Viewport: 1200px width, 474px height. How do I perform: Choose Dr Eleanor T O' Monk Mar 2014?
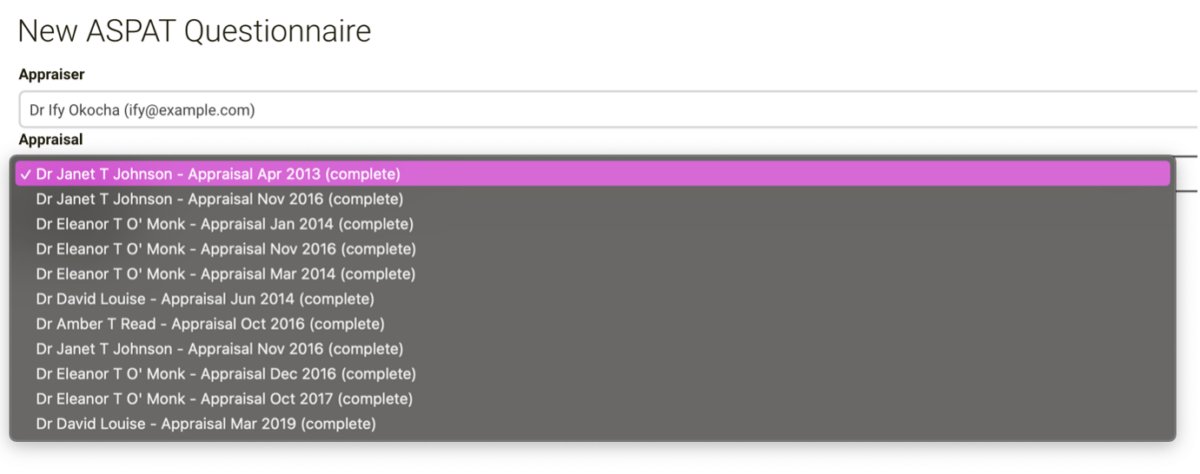point(225,274)
